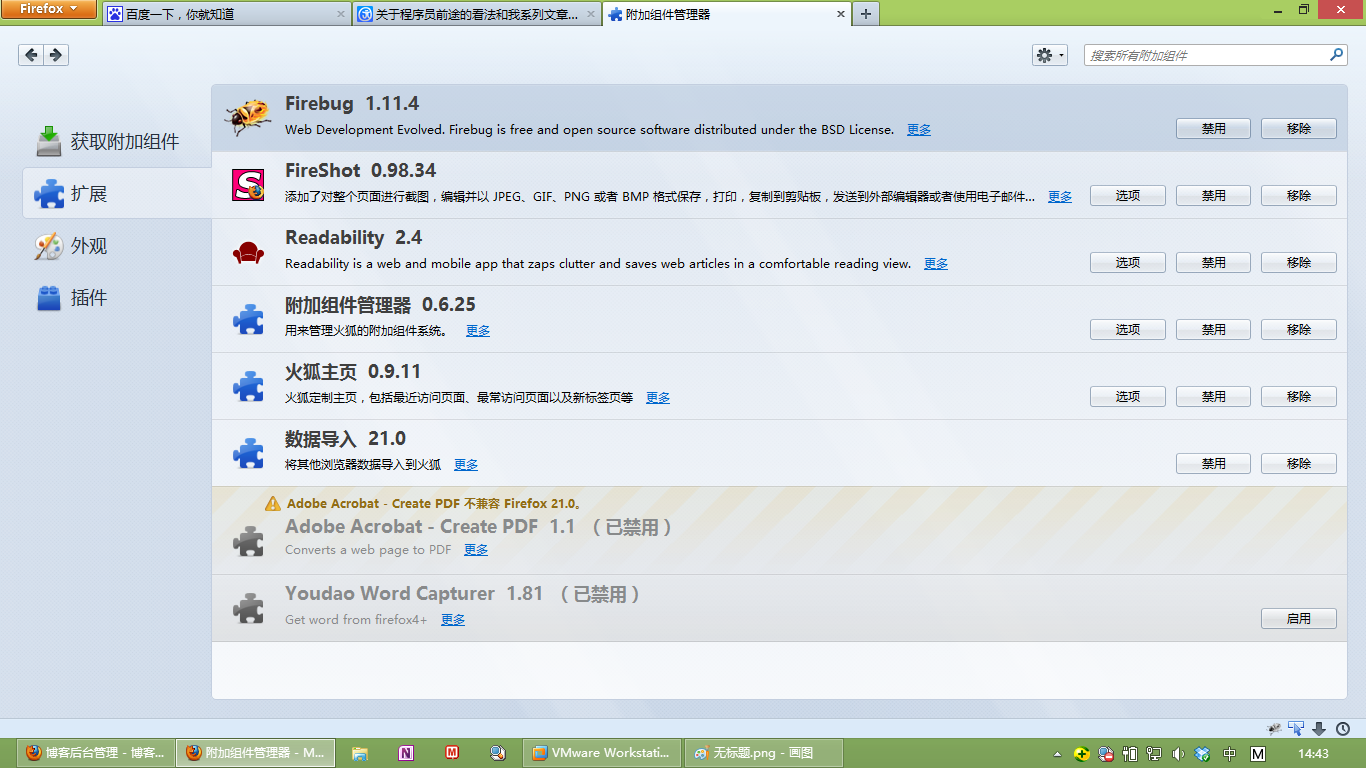Click 更多 link for Youdao Word Capturer
The height and width of the screenshot is (768, 1366).
tap(453, 620)
